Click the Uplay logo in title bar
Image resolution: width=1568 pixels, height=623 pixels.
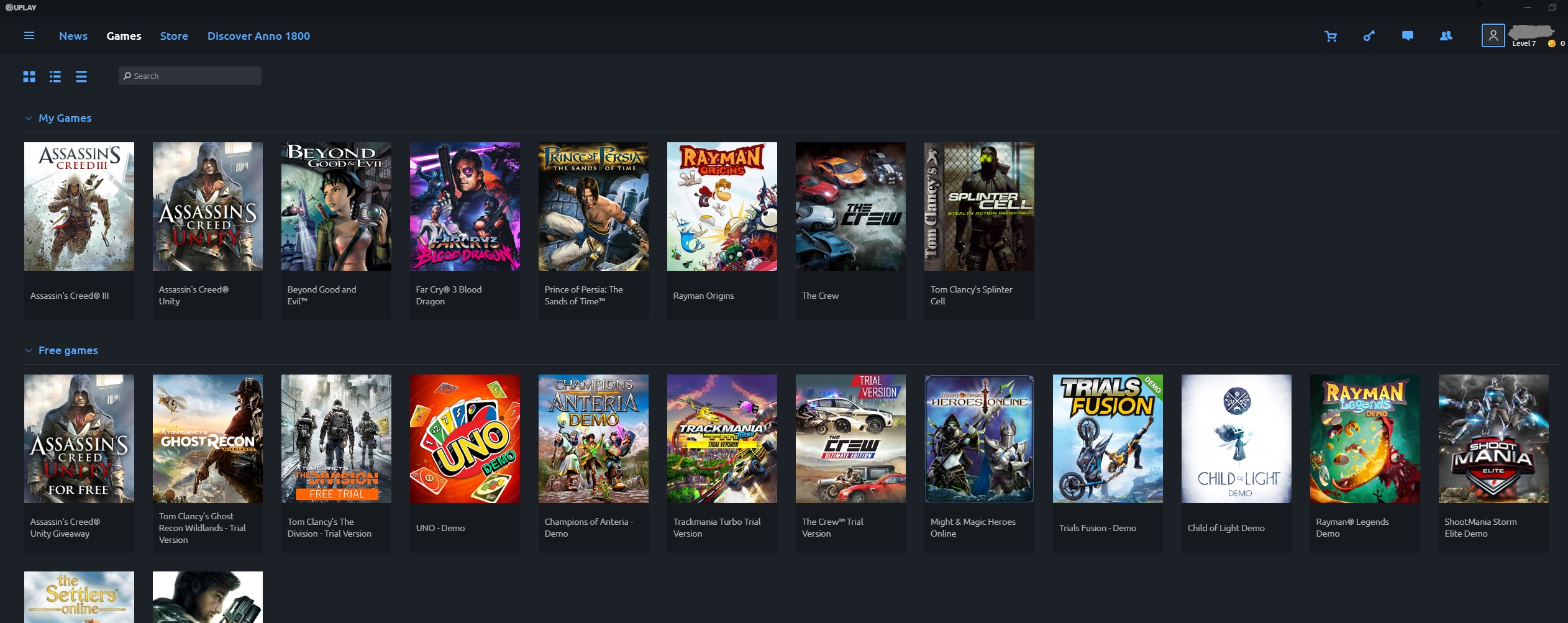[21, 7]
